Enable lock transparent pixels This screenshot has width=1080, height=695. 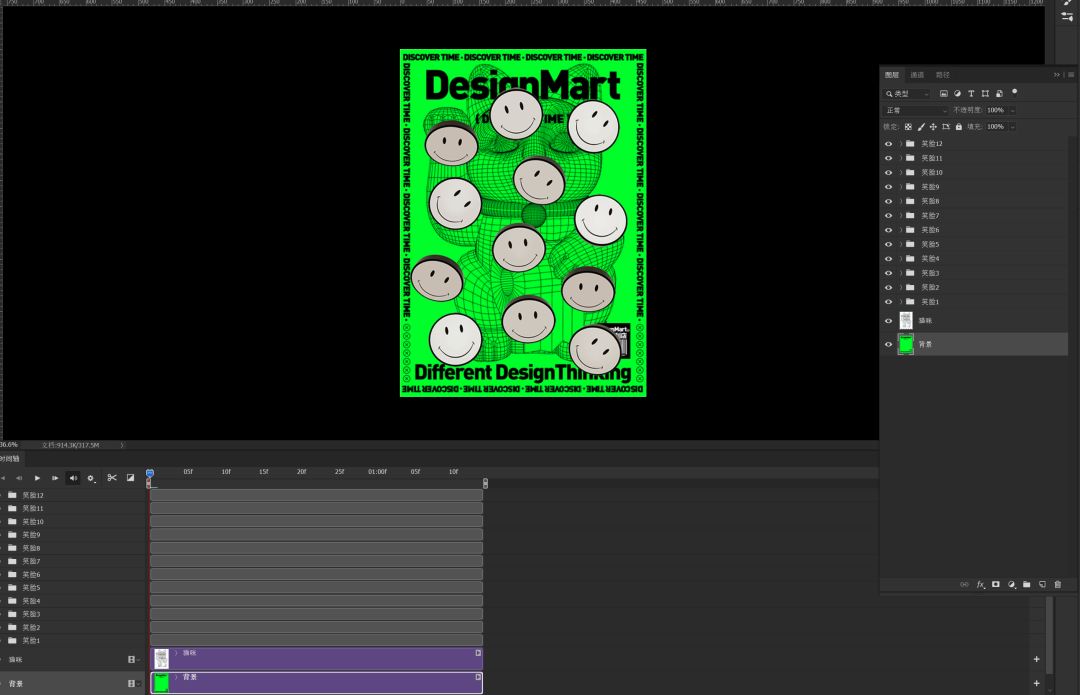coord(908,127)
